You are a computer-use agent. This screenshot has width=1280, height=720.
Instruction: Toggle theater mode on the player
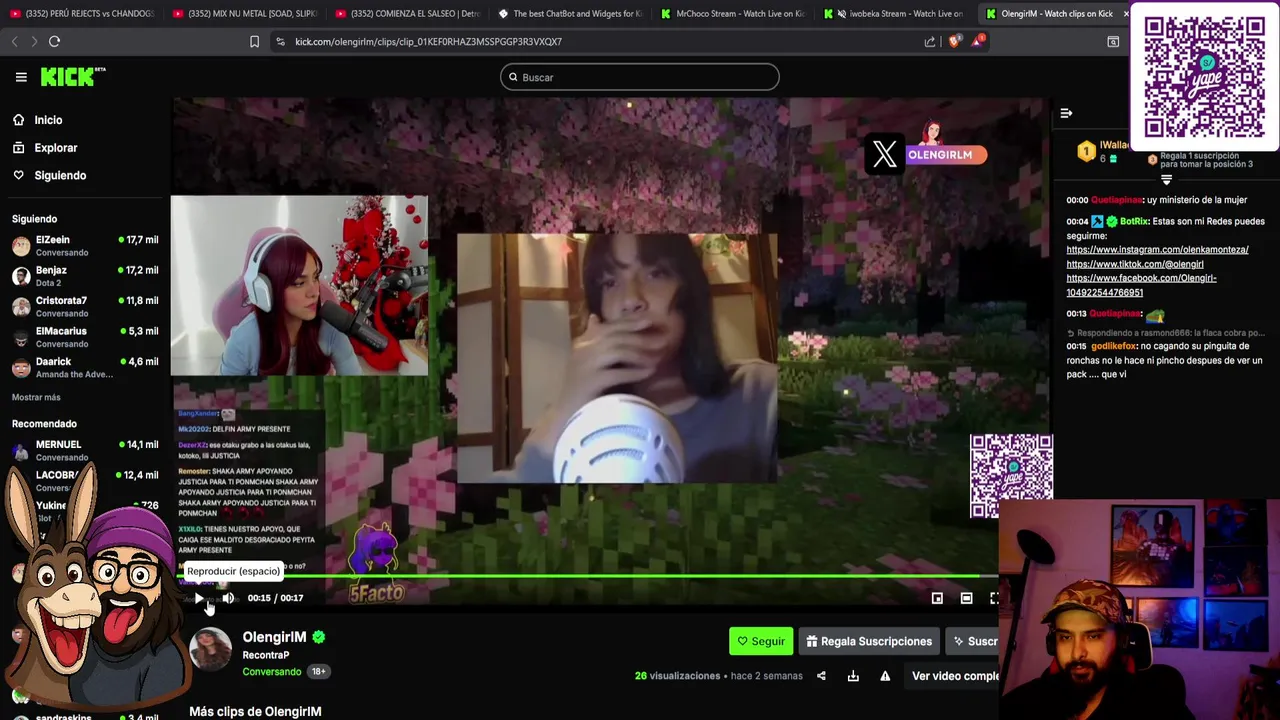click(x=966, y=598)
